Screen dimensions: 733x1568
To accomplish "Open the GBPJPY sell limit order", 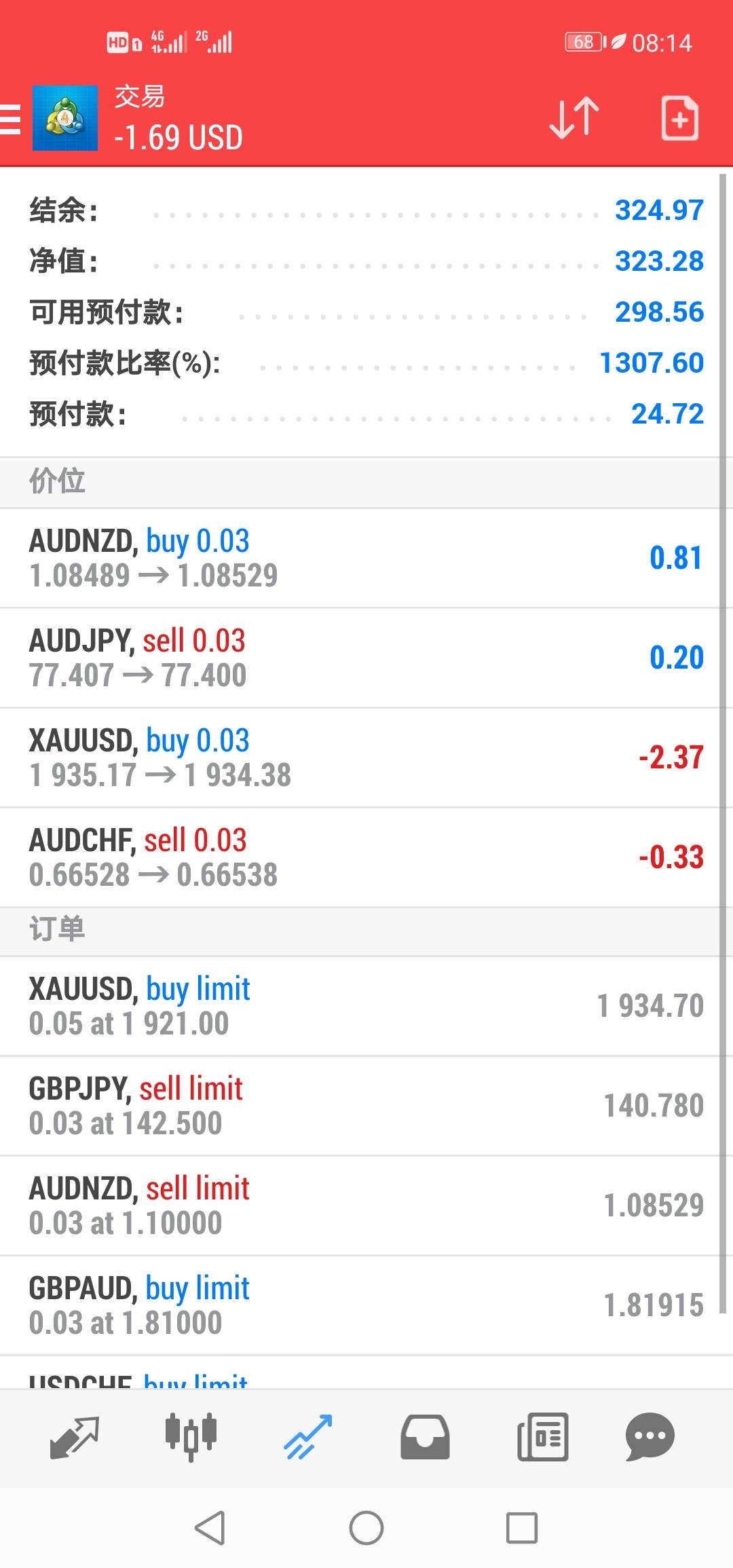I will click(x=360, y=1106).
